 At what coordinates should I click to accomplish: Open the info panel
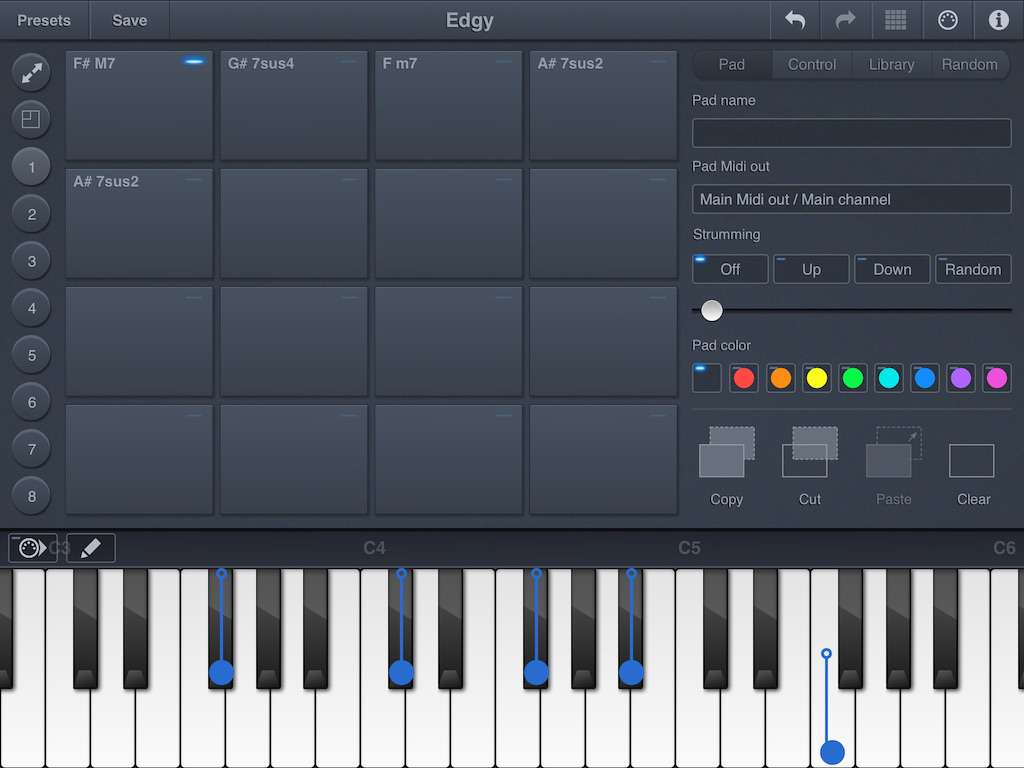click(997, 20)
